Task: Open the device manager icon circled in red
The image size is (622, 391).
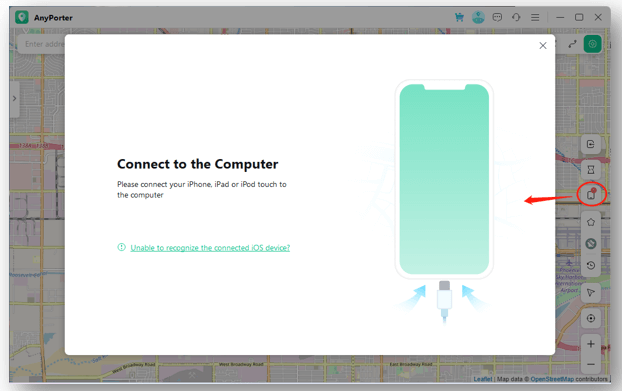Action: [x=591, y=195]
